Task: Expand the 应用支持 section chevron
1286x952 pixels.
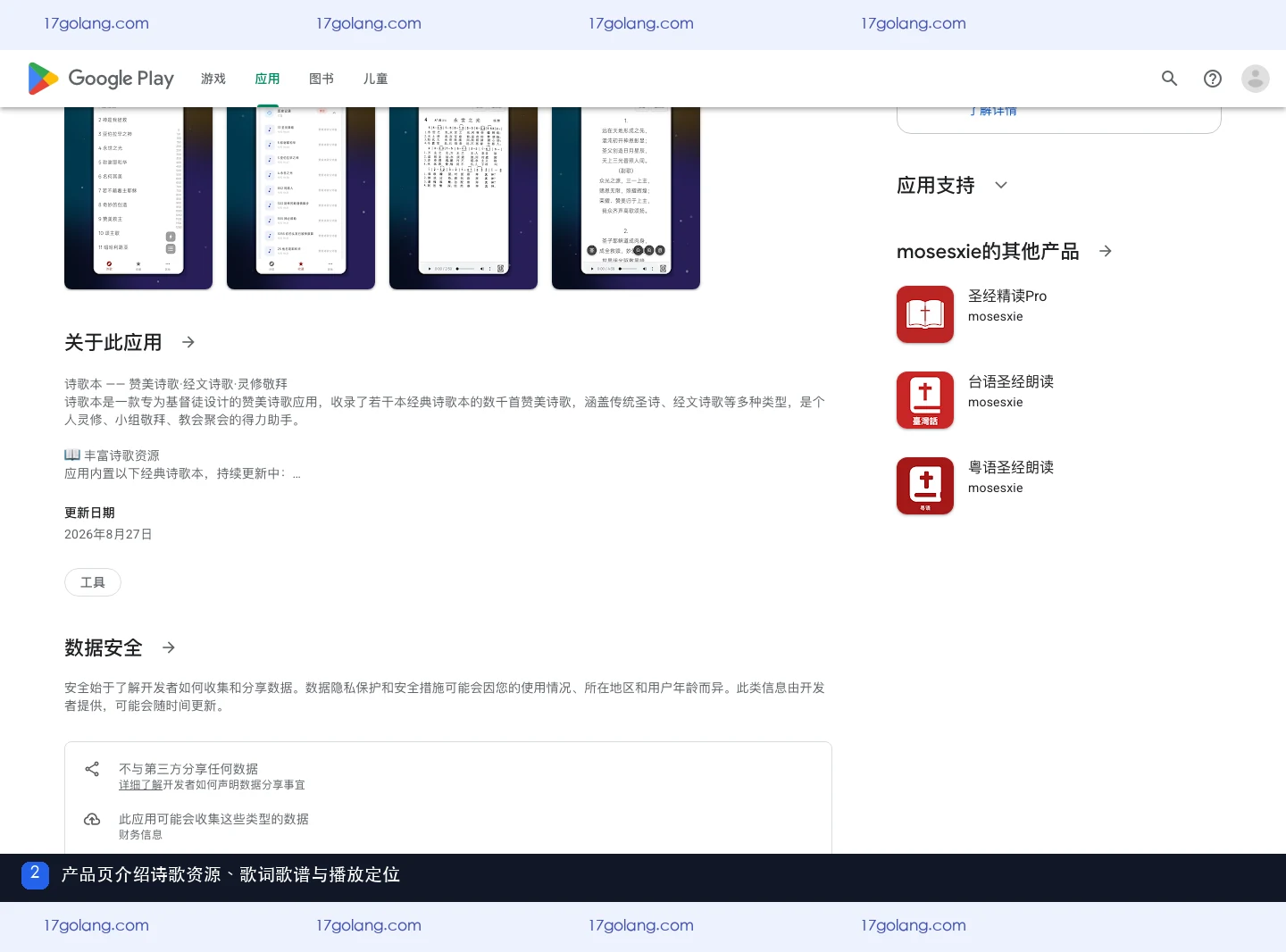Action: click(x=1001, y=185)
